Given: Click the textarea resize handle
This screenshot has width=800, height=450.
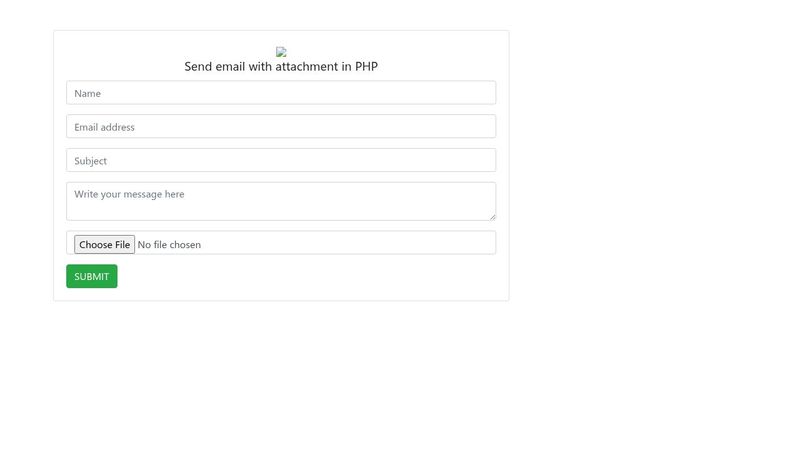Looking at the screenshot, I should point(492,216).
